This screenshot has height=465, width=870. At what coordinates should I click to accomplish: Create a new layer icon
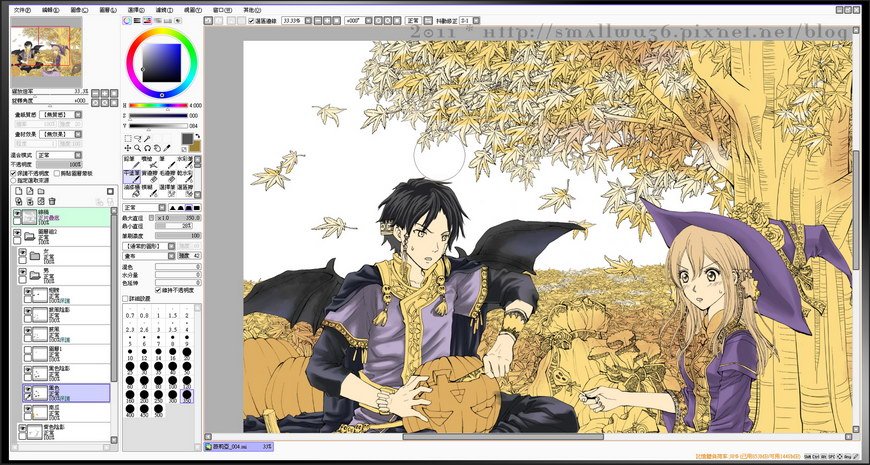click(x=18, y=191)
